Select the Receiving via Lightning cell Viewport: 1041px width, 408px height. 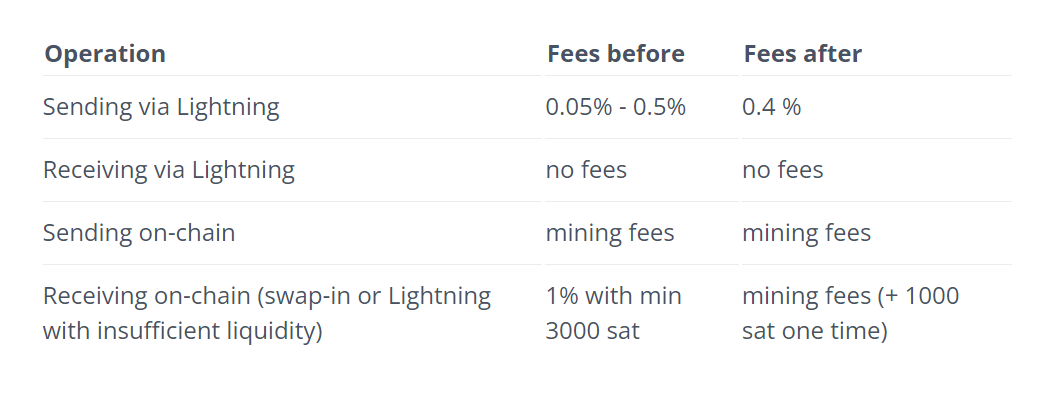click(x=168, y=170)
